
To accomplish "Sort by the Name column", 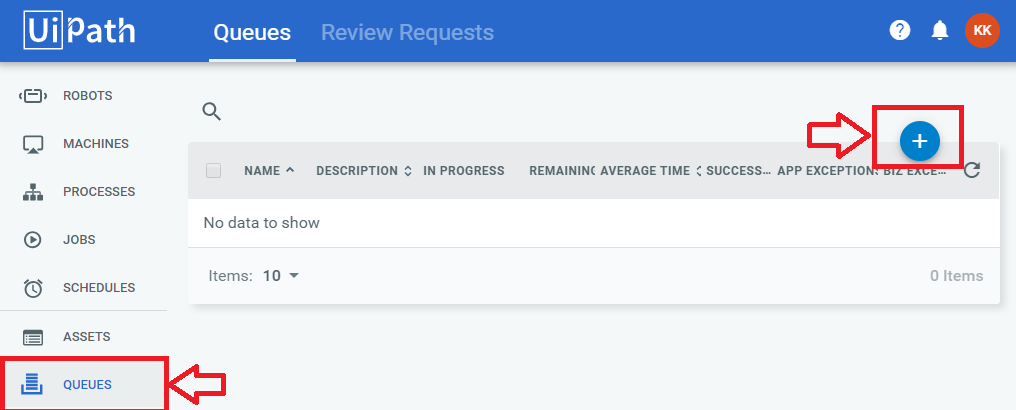I will click(x=270, y=171).
